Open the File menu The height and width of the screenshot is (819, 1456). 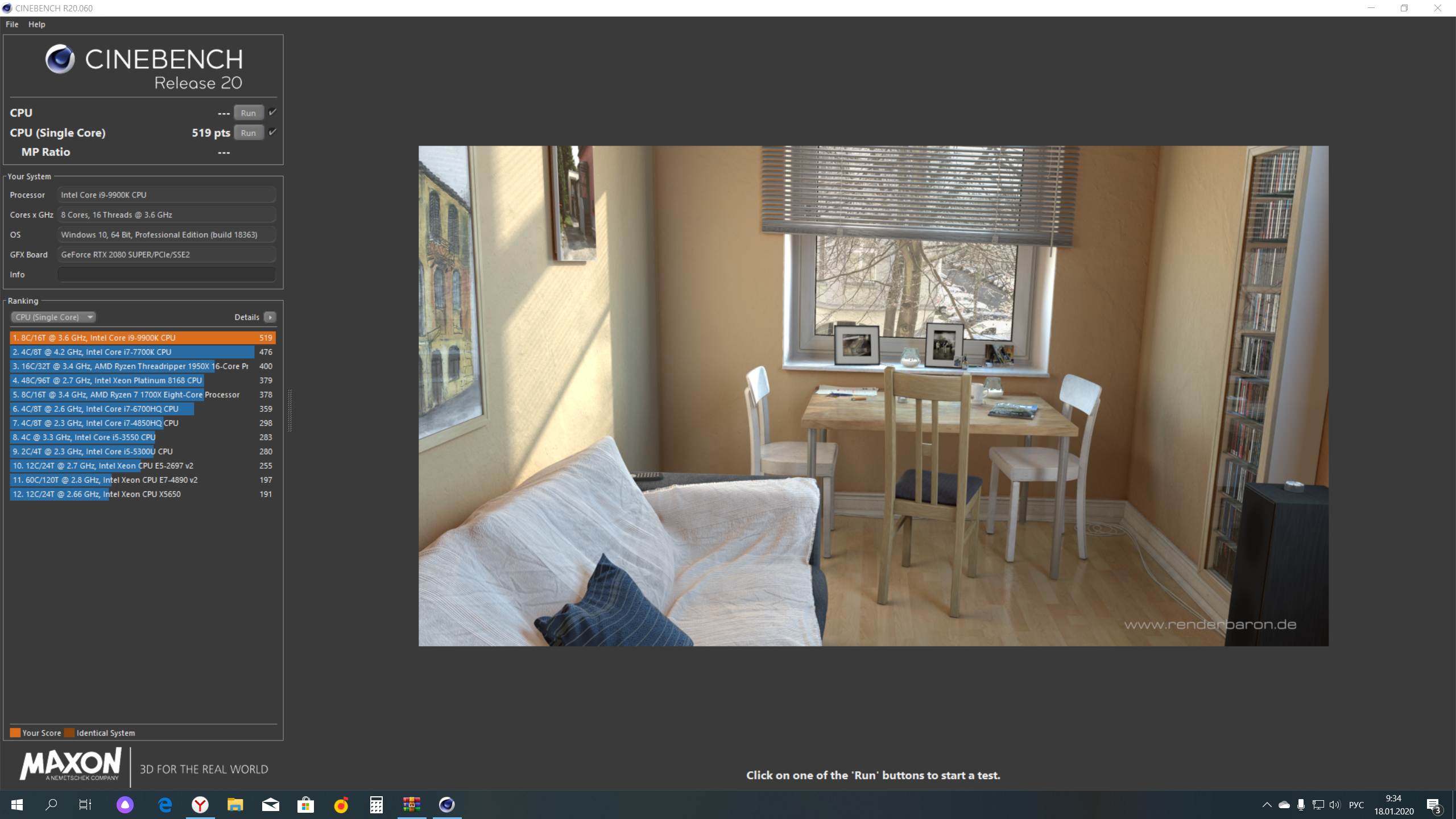pos(12,24)
